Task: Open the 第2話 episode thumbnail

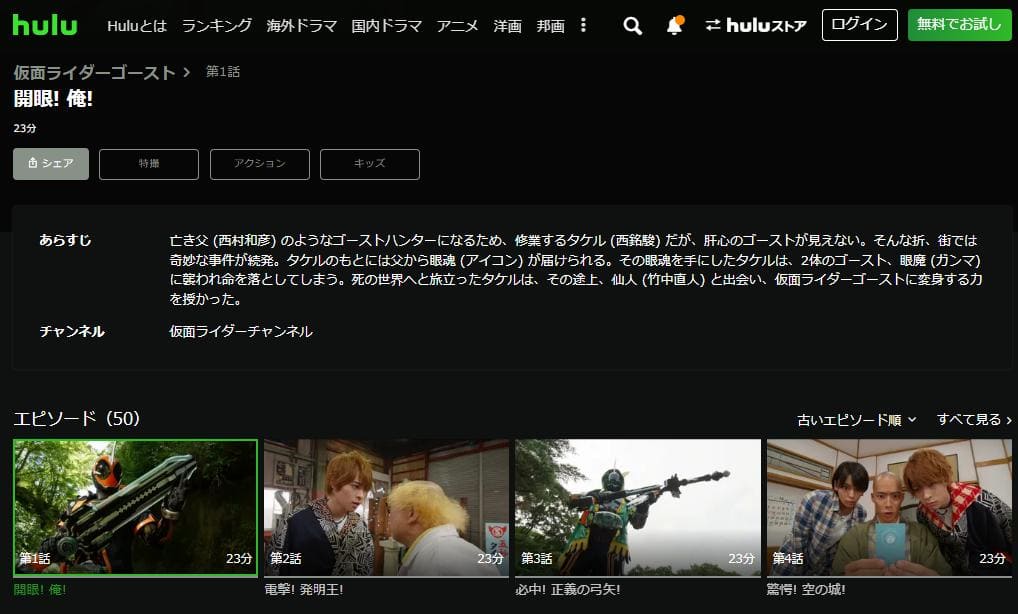Action: point(386,508)
